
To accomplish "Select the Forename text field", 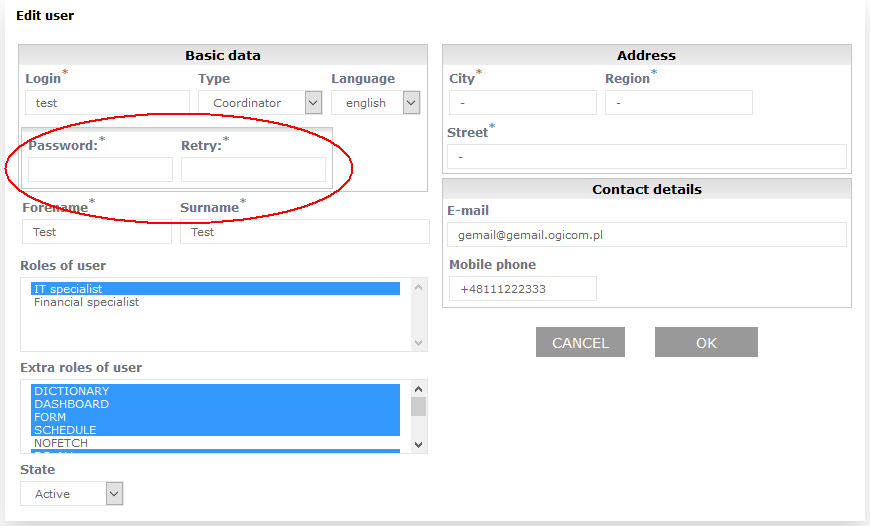I will [96, 232].
